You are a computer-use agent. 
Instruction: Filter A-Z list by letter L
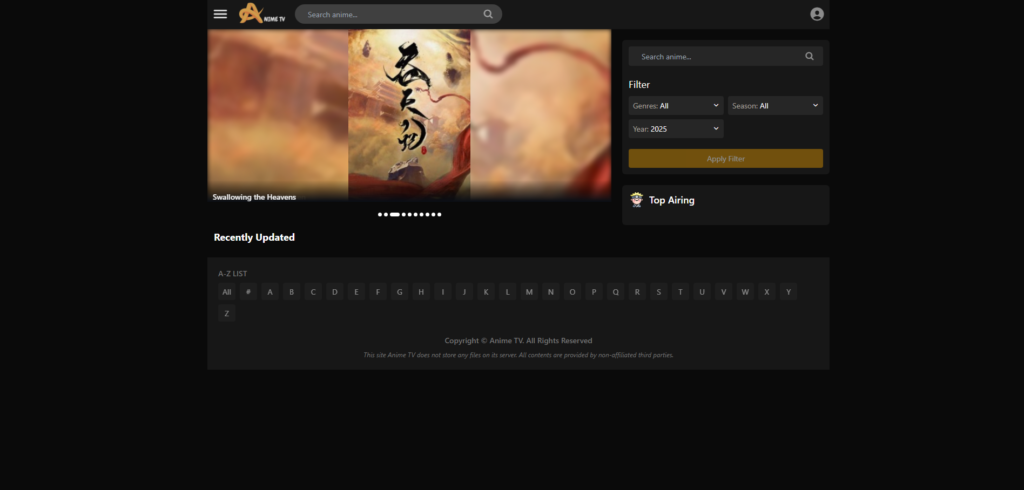507,292
